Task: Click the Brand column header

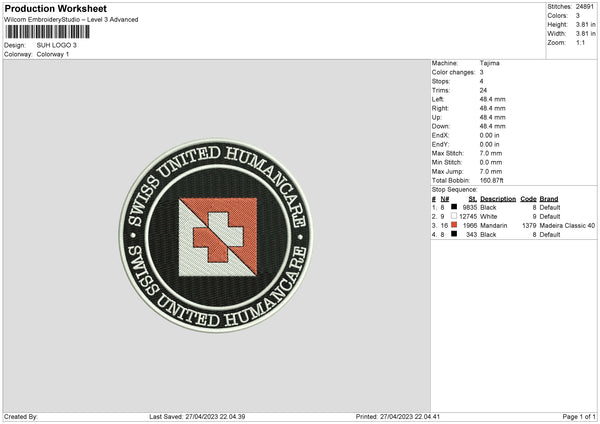Action: pos(549,199)
